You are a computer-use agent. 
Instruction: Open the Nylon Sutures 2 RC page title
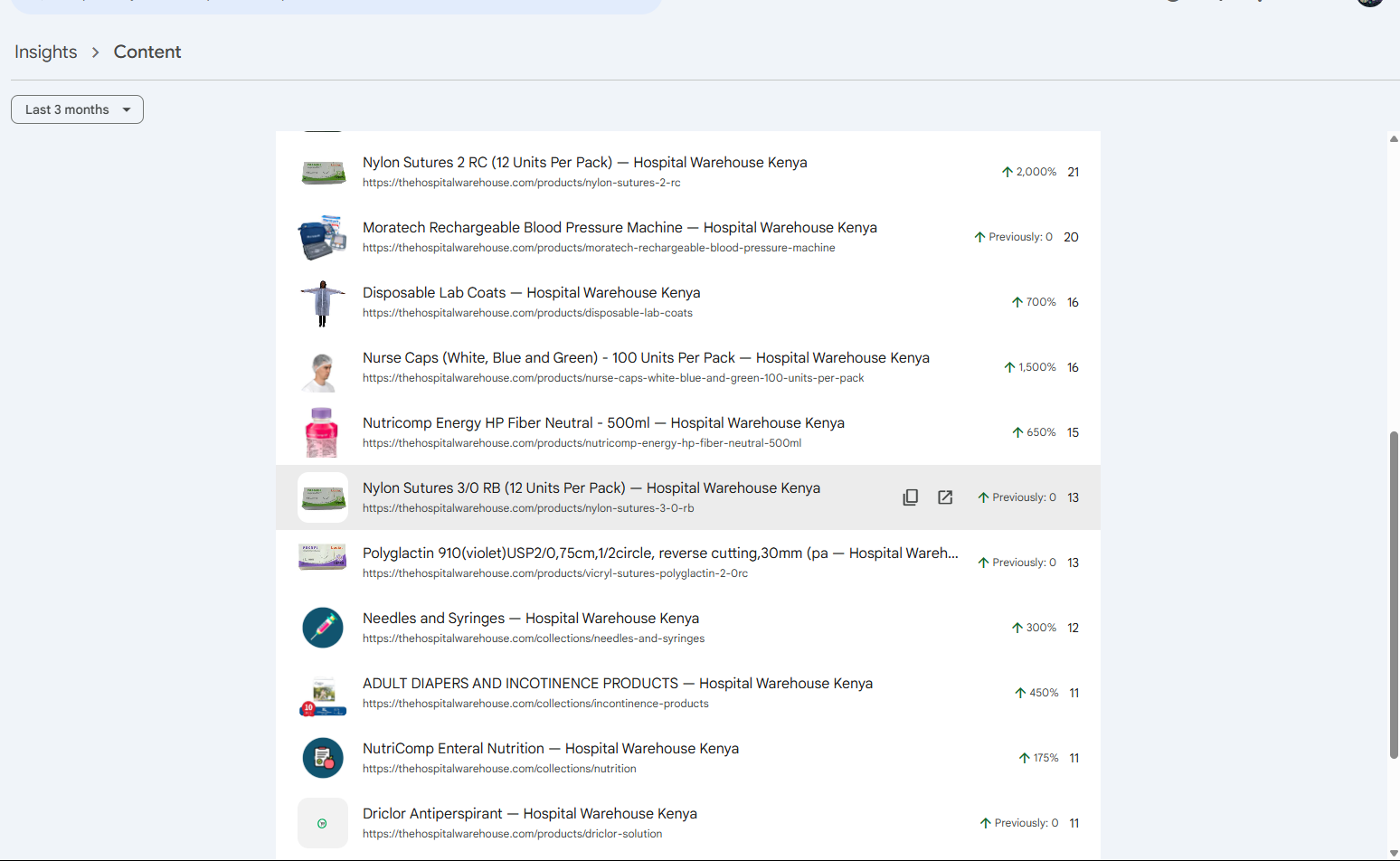pyautogui.click(x=585, y=163)
